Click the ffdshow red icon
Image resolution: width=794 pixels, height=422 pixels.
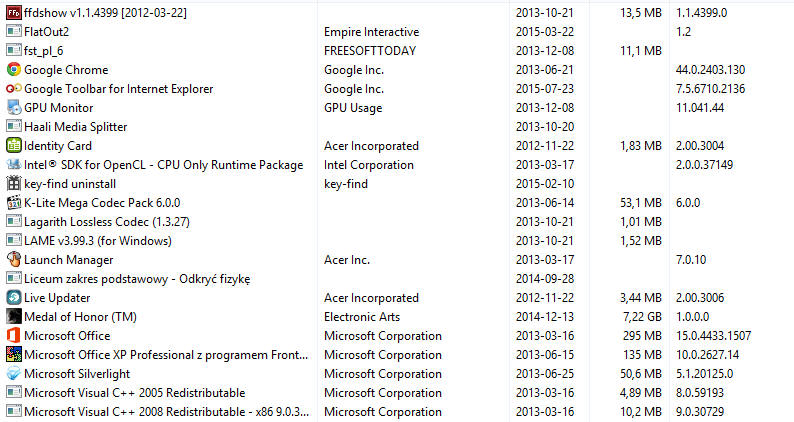tap(14, 13)
